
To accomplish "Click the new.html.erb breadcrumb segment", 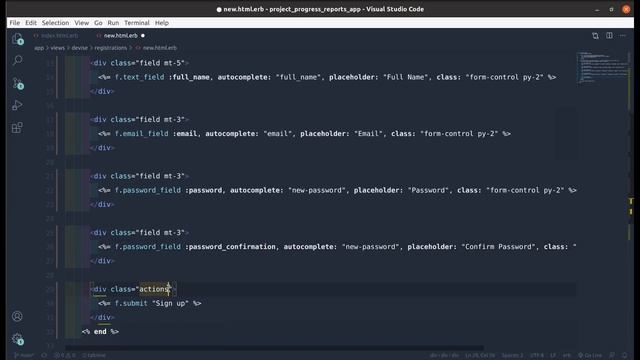I will click(160, 48).
